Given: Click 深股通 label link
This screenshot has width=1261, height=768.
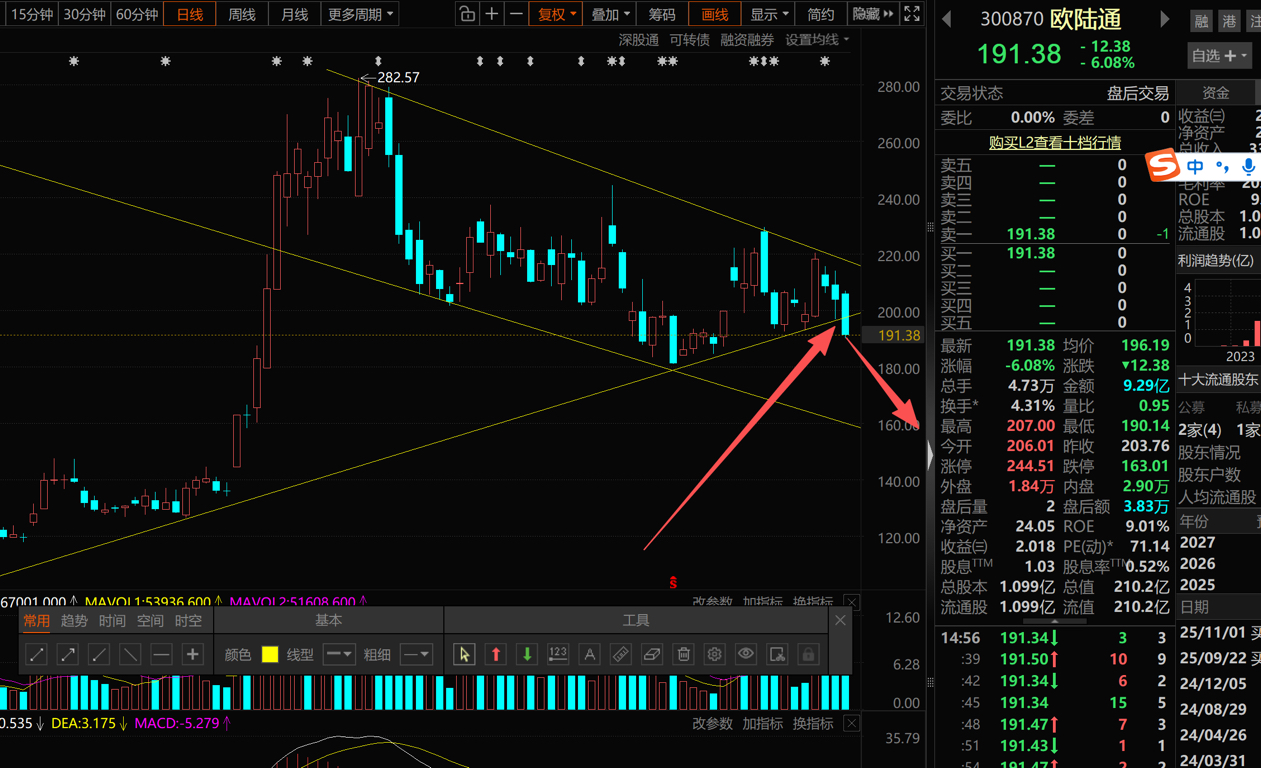Looking at the screenshot, I should click(638, 40).
